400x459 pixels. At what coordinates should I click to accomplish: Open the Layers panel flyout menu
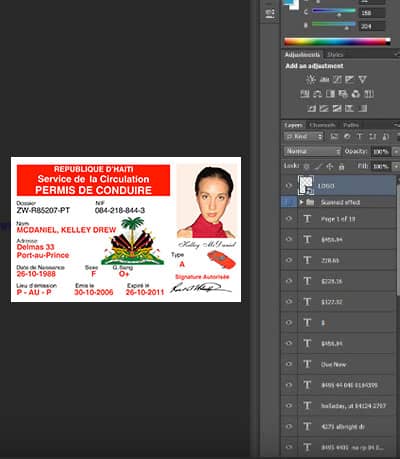(x=396, y=125)
